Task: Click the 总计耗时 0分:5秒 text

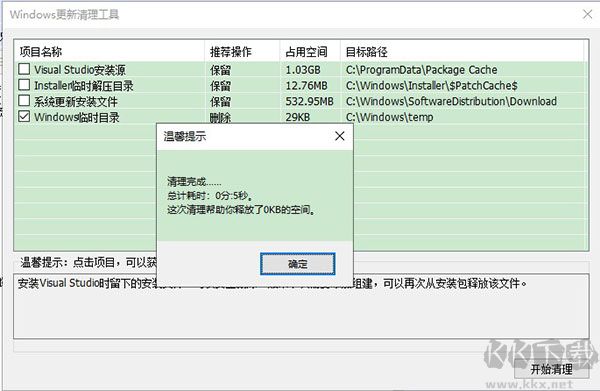Action: click(210, 196)
